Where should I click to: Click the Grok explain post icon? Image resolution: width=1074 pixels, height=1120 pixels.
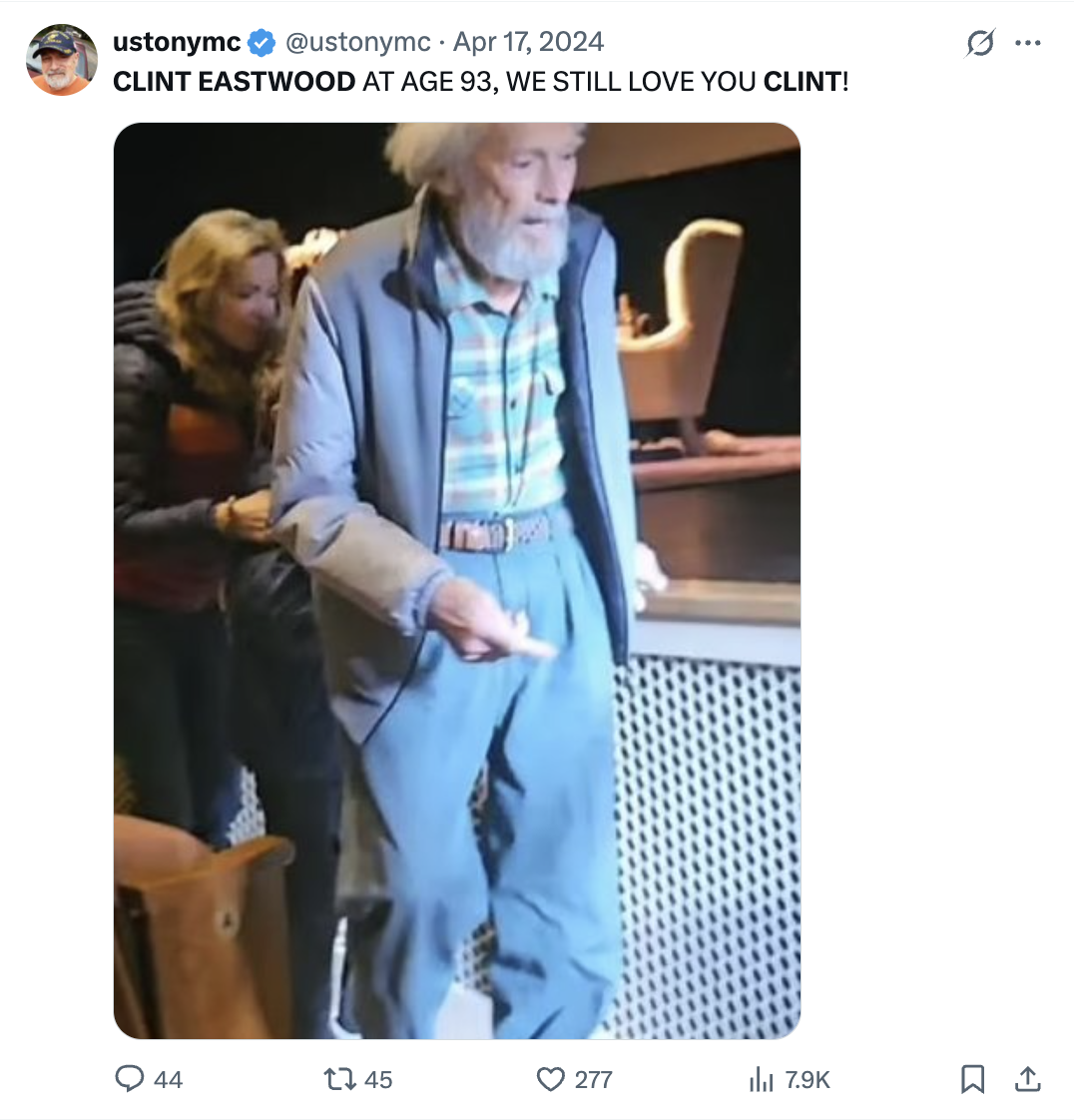point(980,43)
